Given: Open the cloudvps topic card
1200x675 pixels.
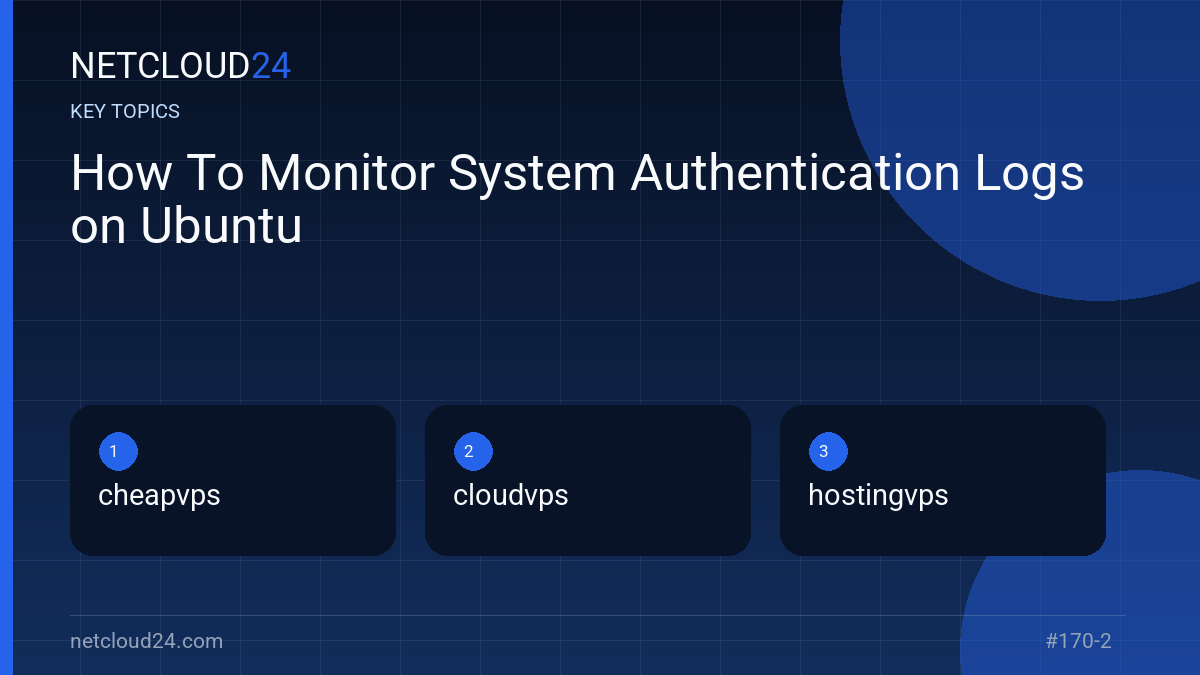Looking at the screenshot, I should (x=588, y=480).
